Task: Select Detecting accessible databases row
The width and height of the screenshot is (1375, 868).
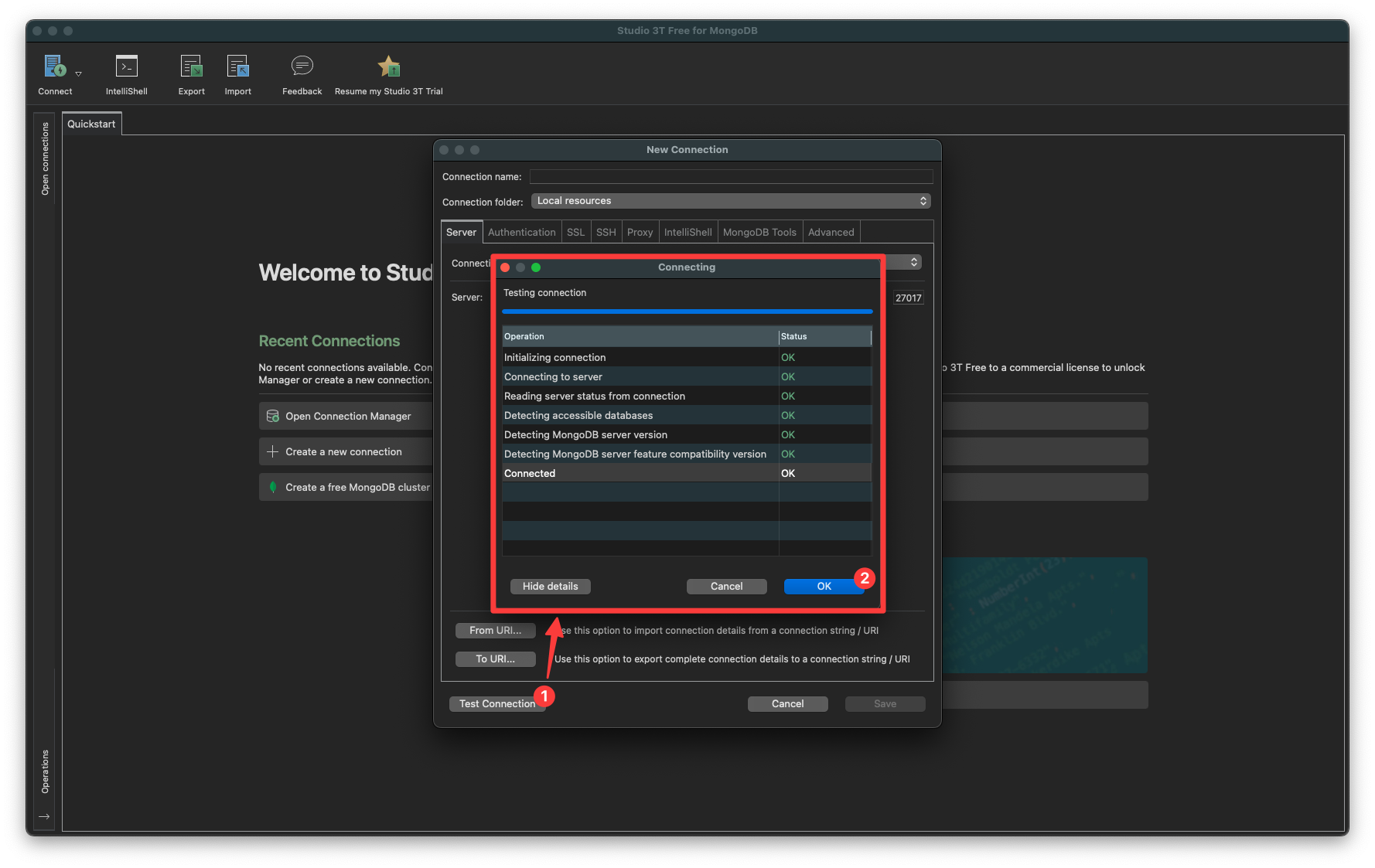Action: click(x=687, y=415)
